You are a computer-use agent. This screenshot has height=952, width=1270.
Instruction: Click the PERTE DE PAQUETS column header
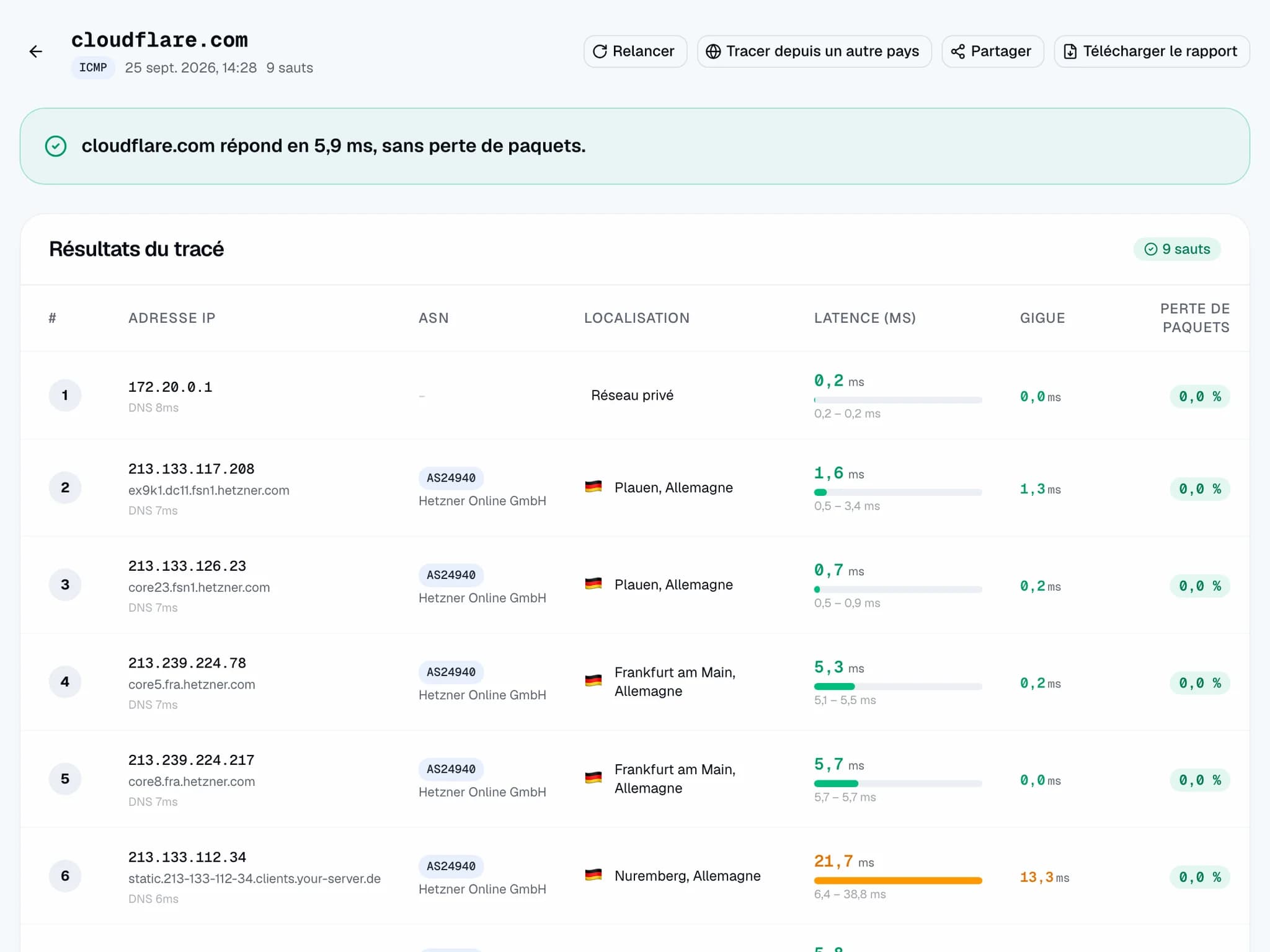pos(1195,318)
